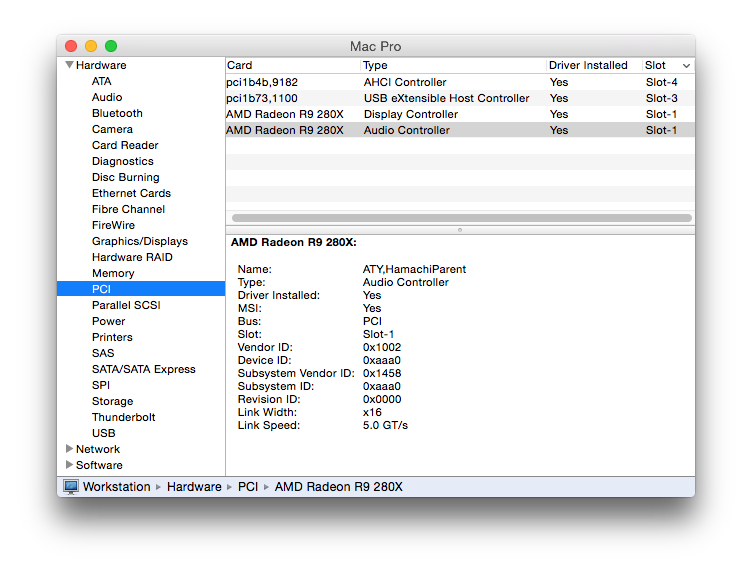Select FireWire in the sidebar

[114, 225]
